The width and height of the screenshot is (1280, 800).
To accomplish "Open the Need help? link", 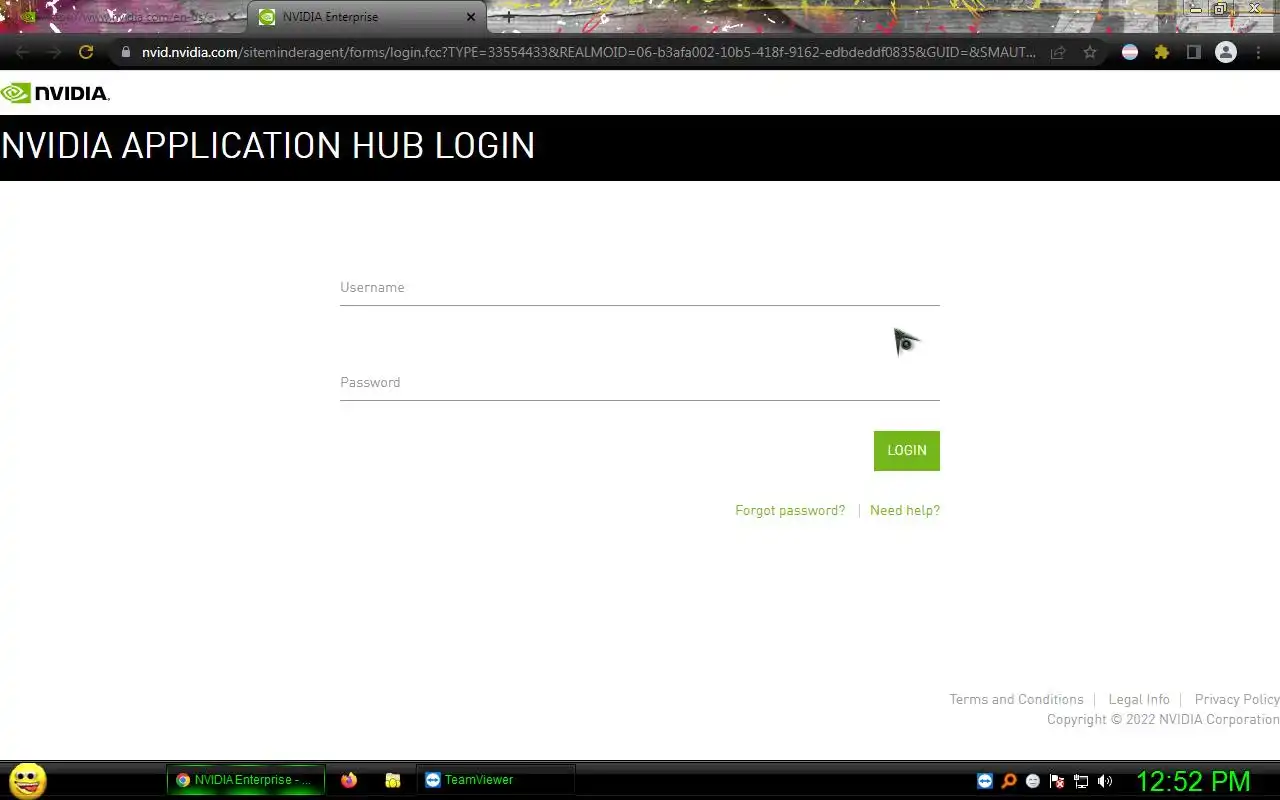I will coord(905,511).
